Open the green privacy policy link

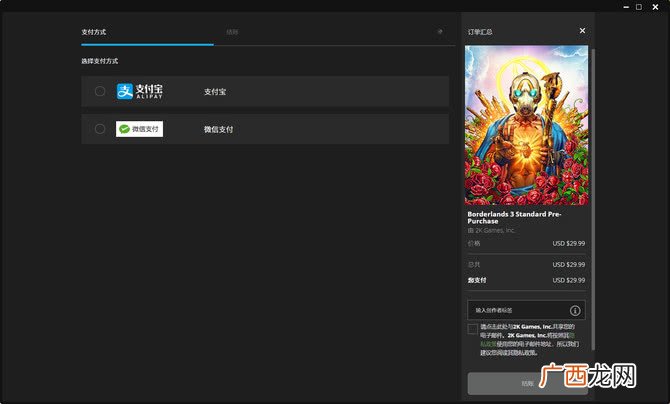488,344
